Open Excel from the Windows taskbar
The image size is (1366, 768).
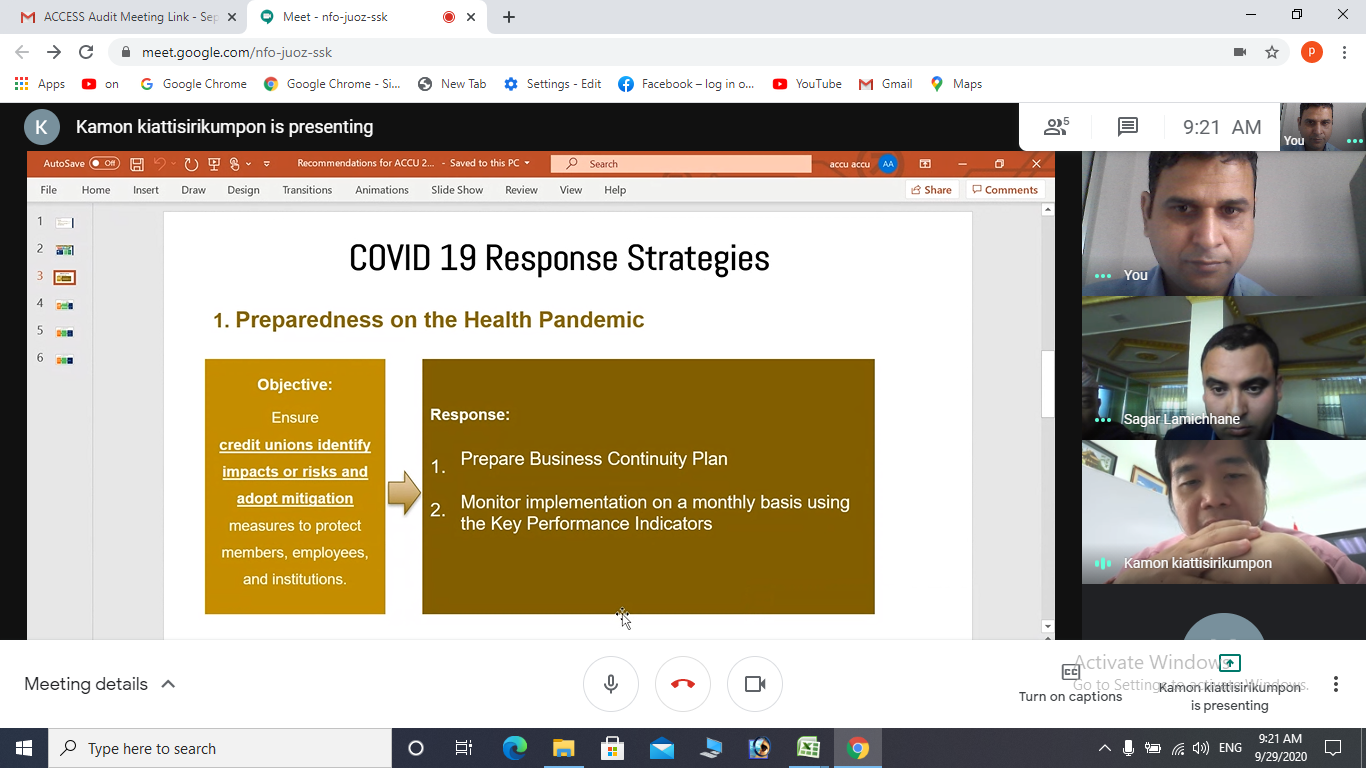[x=808, y=748]
